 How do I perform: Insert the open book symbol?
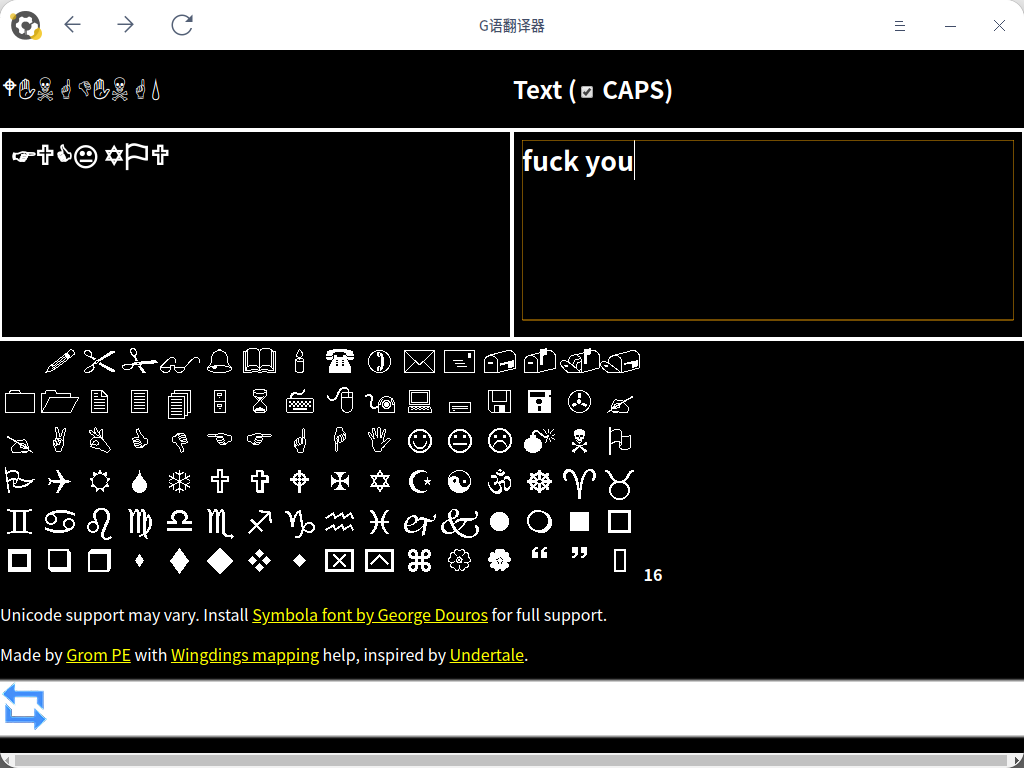click(x=260, y=361)
